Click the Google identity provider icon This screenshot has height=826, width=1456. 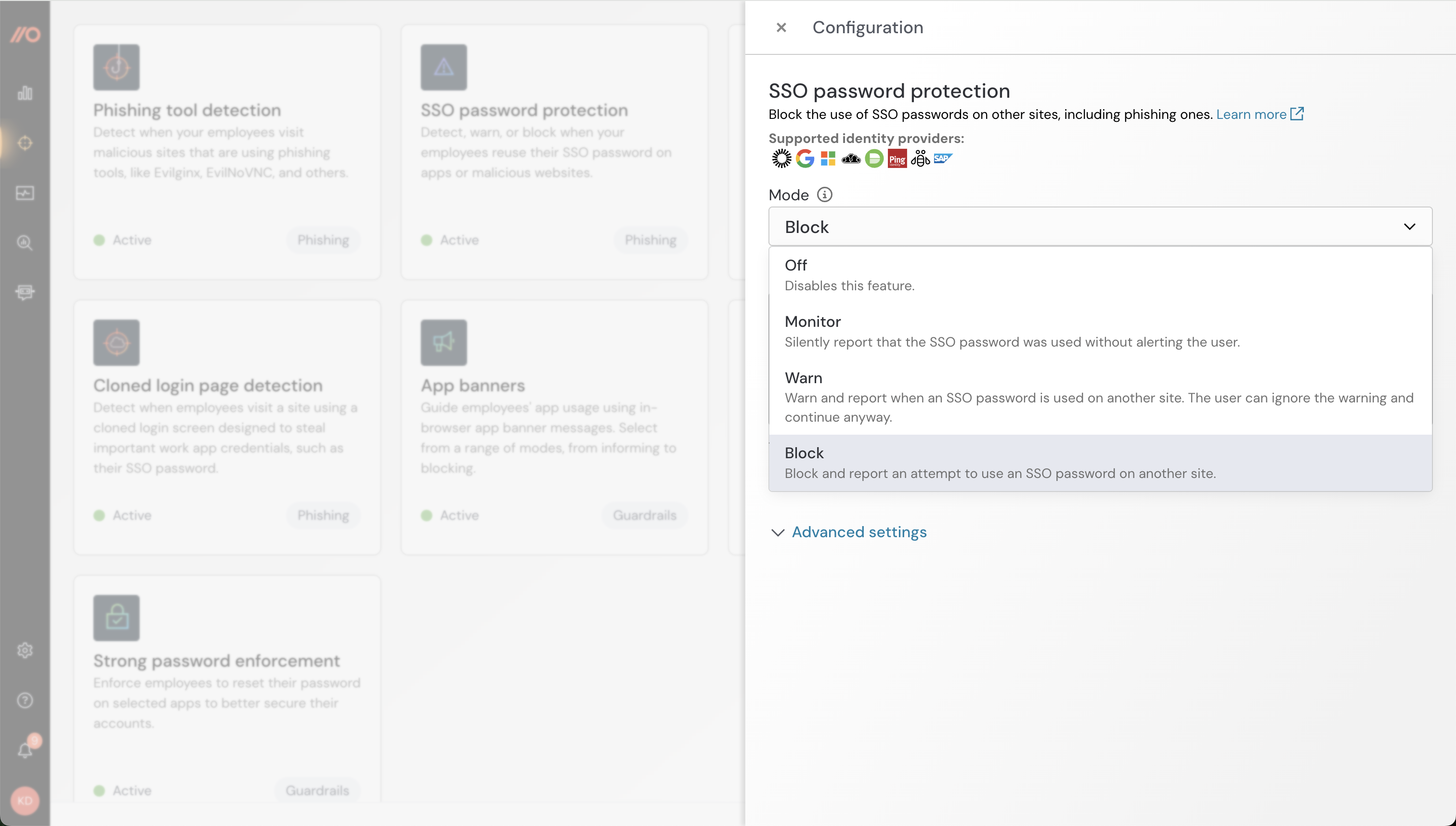point(805,159)
